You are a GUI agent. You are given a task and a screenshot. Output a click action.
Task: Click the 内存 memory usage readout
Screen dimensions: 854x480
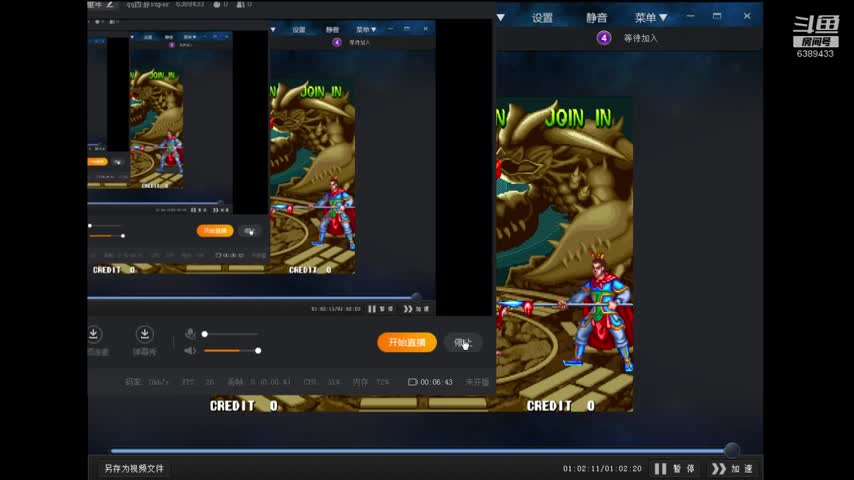371,382
